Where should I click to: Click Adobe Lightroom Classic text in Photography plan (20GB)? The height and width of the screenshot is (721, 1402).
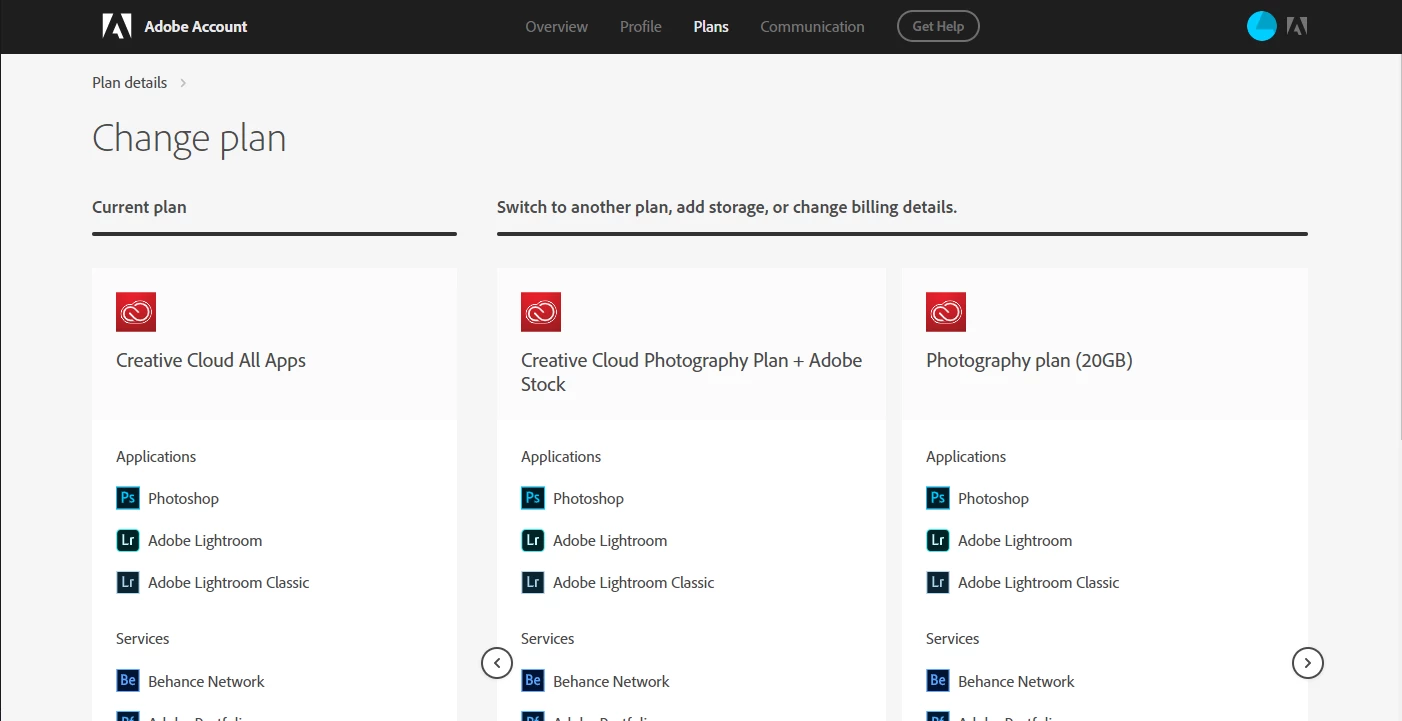point(1039,582)
